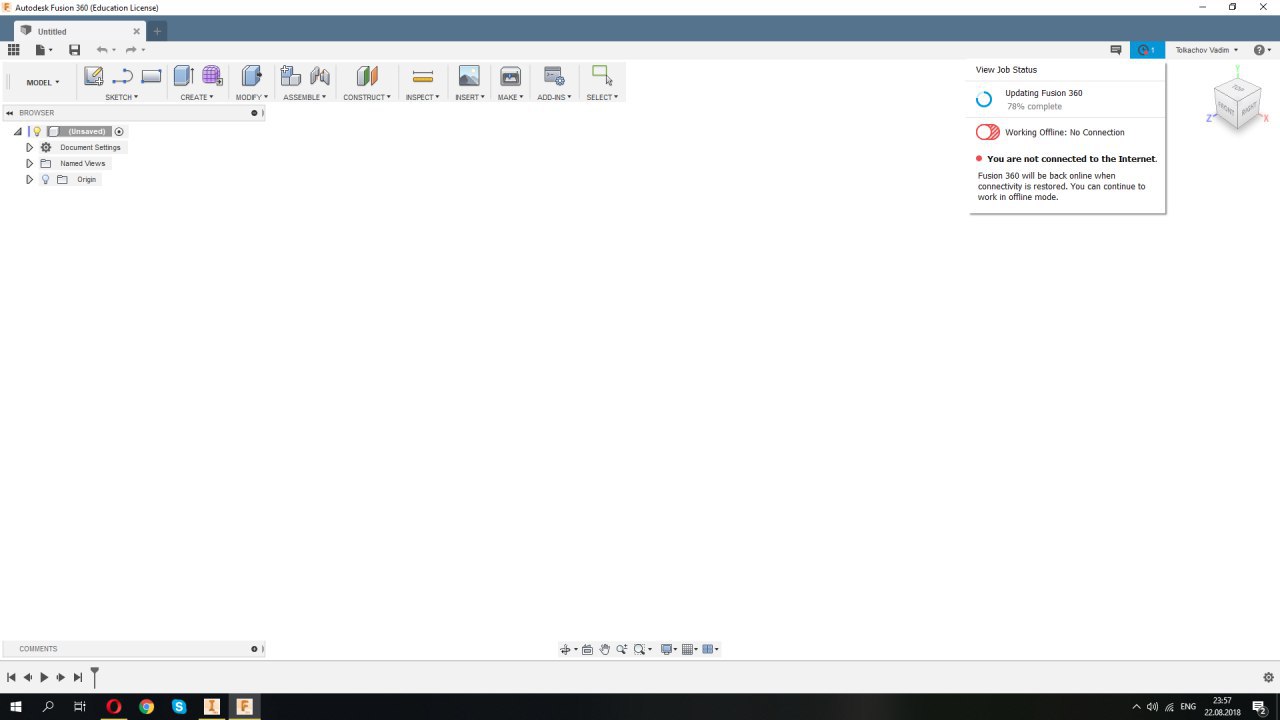Activate the Unsaved component radio button
Viewport: 1280px width, 720px height.
click(x=119, y=131)
